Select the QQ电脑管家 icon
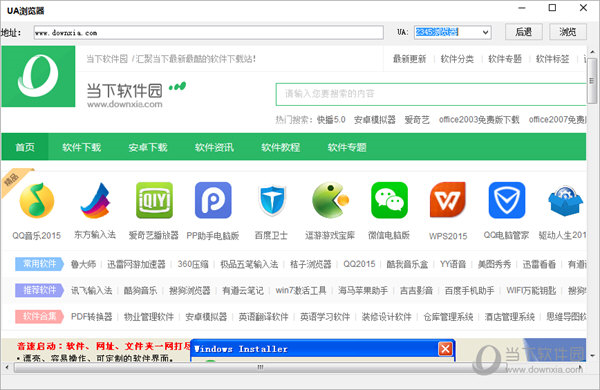 click(507, 200)
